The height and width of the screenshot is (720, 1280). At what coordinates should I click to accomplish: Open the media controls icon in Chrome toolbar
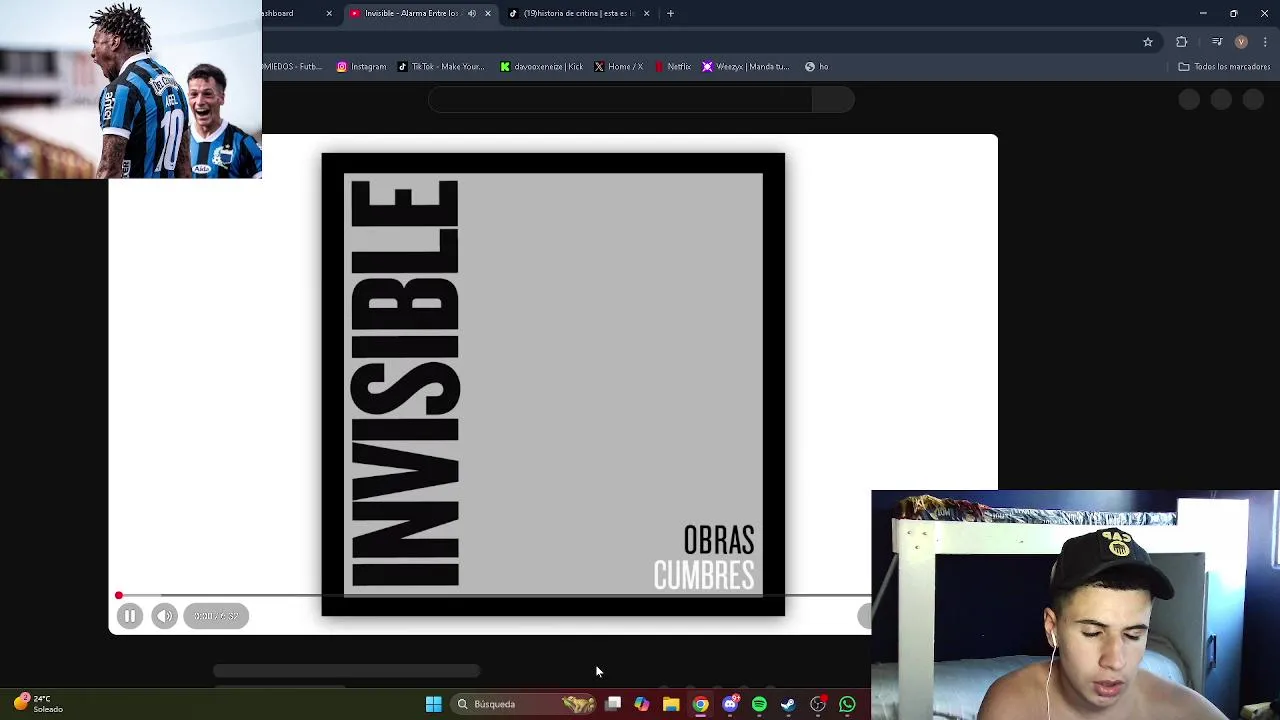1217,42
